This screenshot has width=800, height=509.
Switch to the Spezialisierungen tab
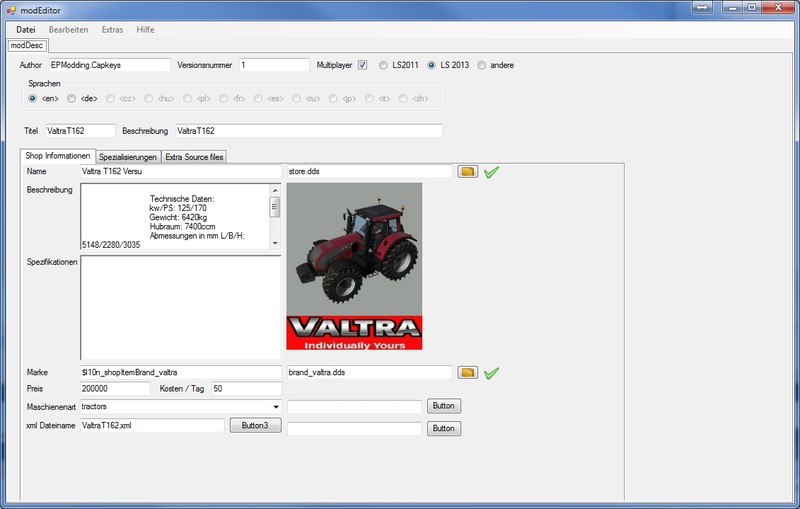pos(128,157)
